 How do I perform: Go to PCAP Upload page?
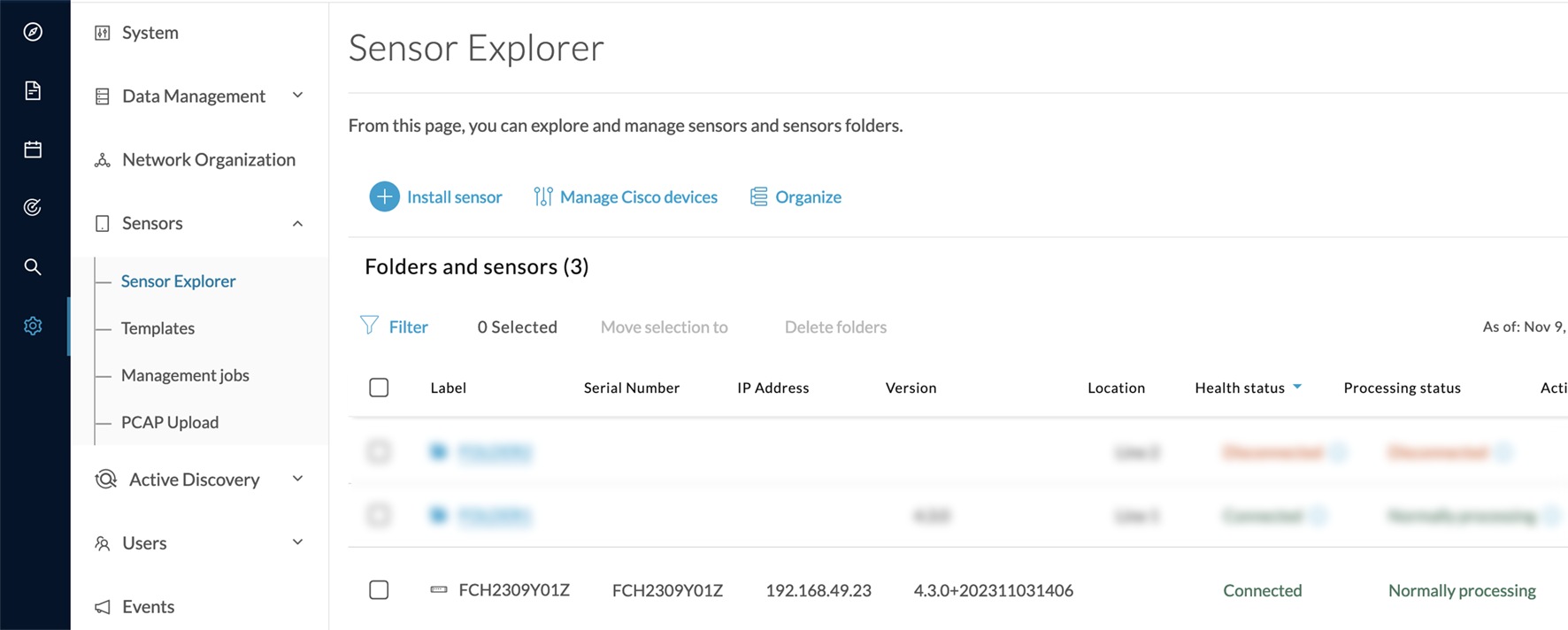170,422
